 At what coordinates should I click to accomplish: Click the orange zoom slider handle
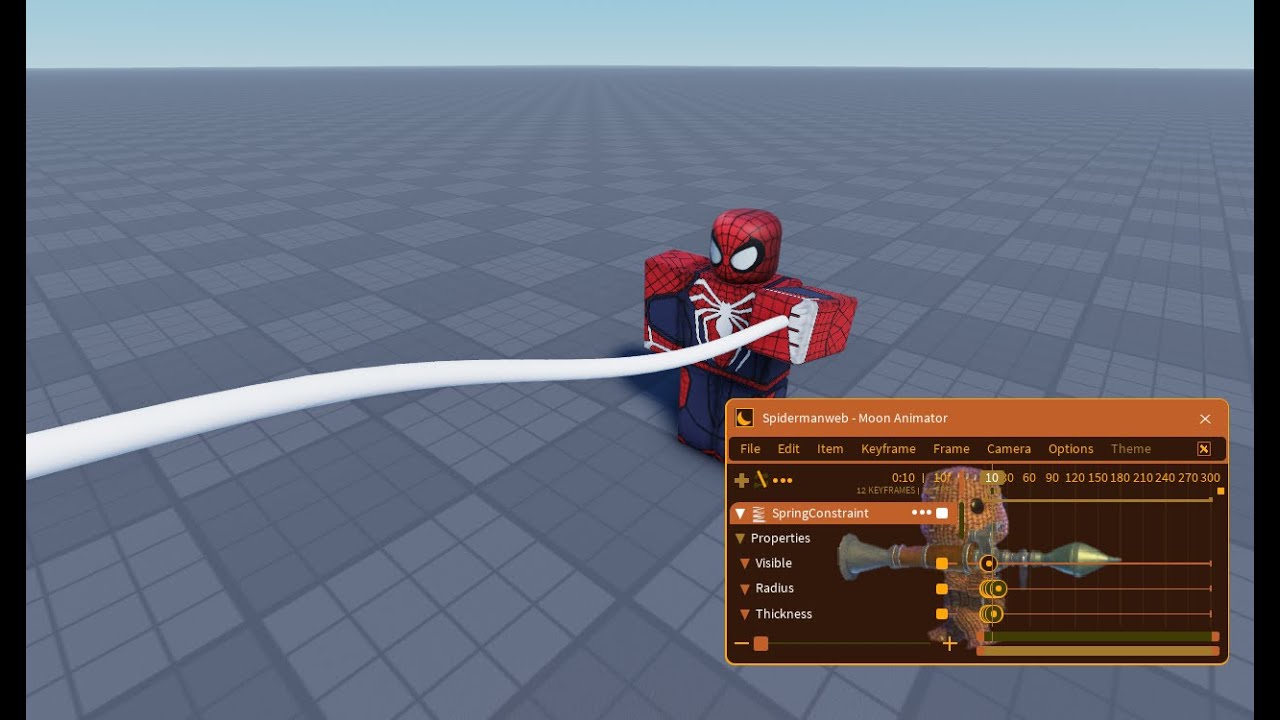coord(761,643)
